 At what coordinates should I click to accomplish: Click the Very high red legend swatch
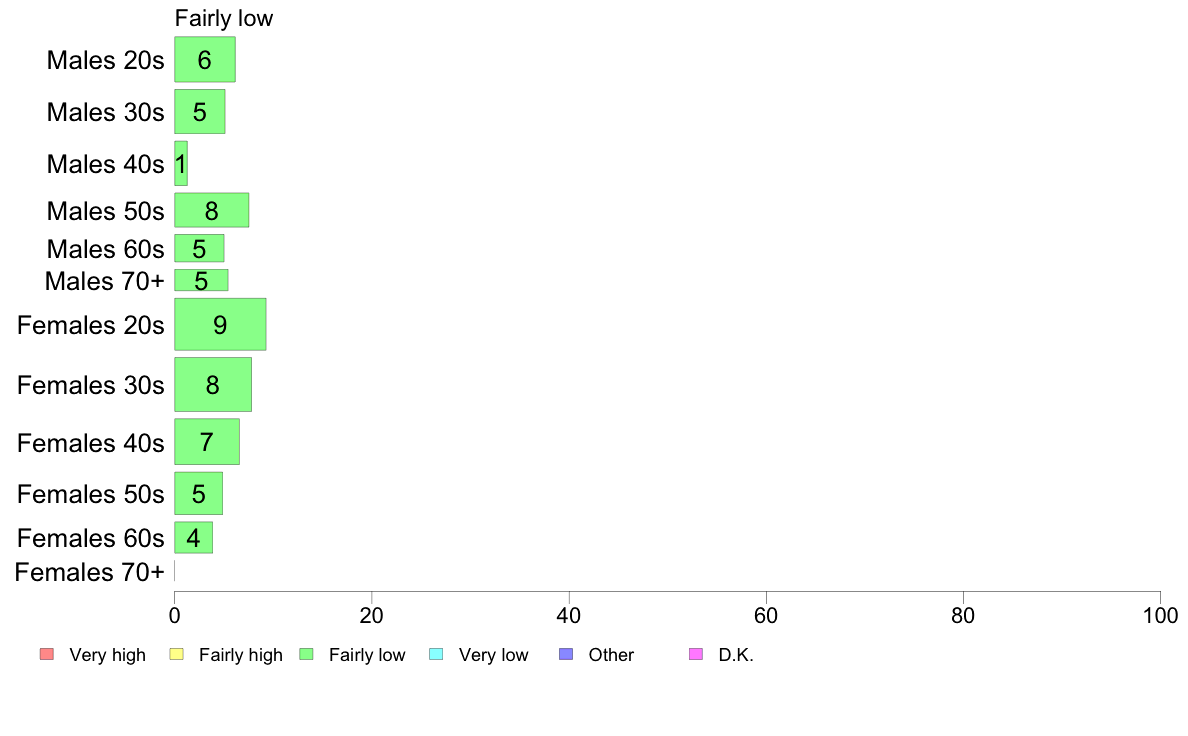click(x=47, y=654)
